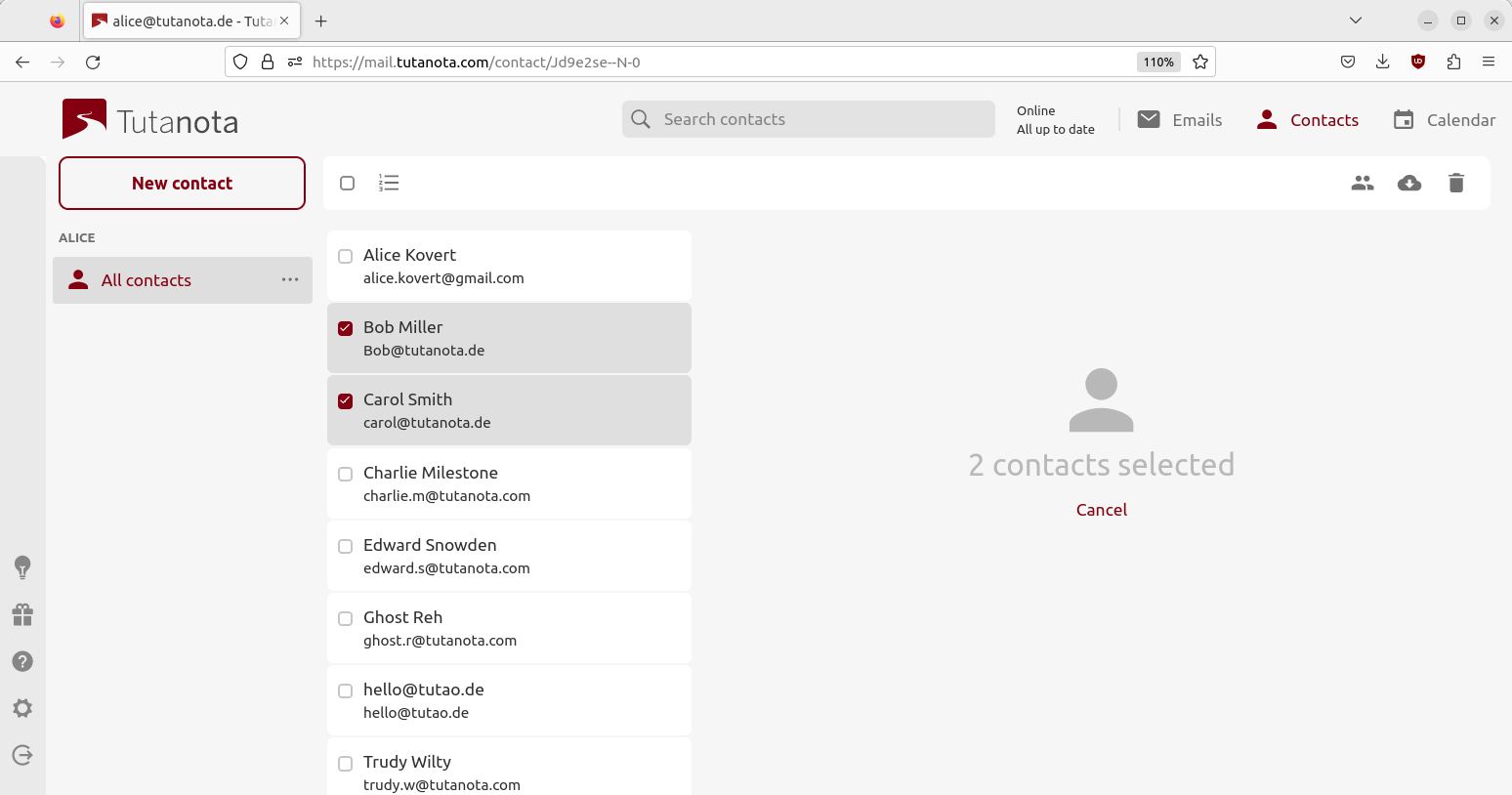Click the search magnifier icon
This screenshot has height=795, width=1512.
click(641, 119)
